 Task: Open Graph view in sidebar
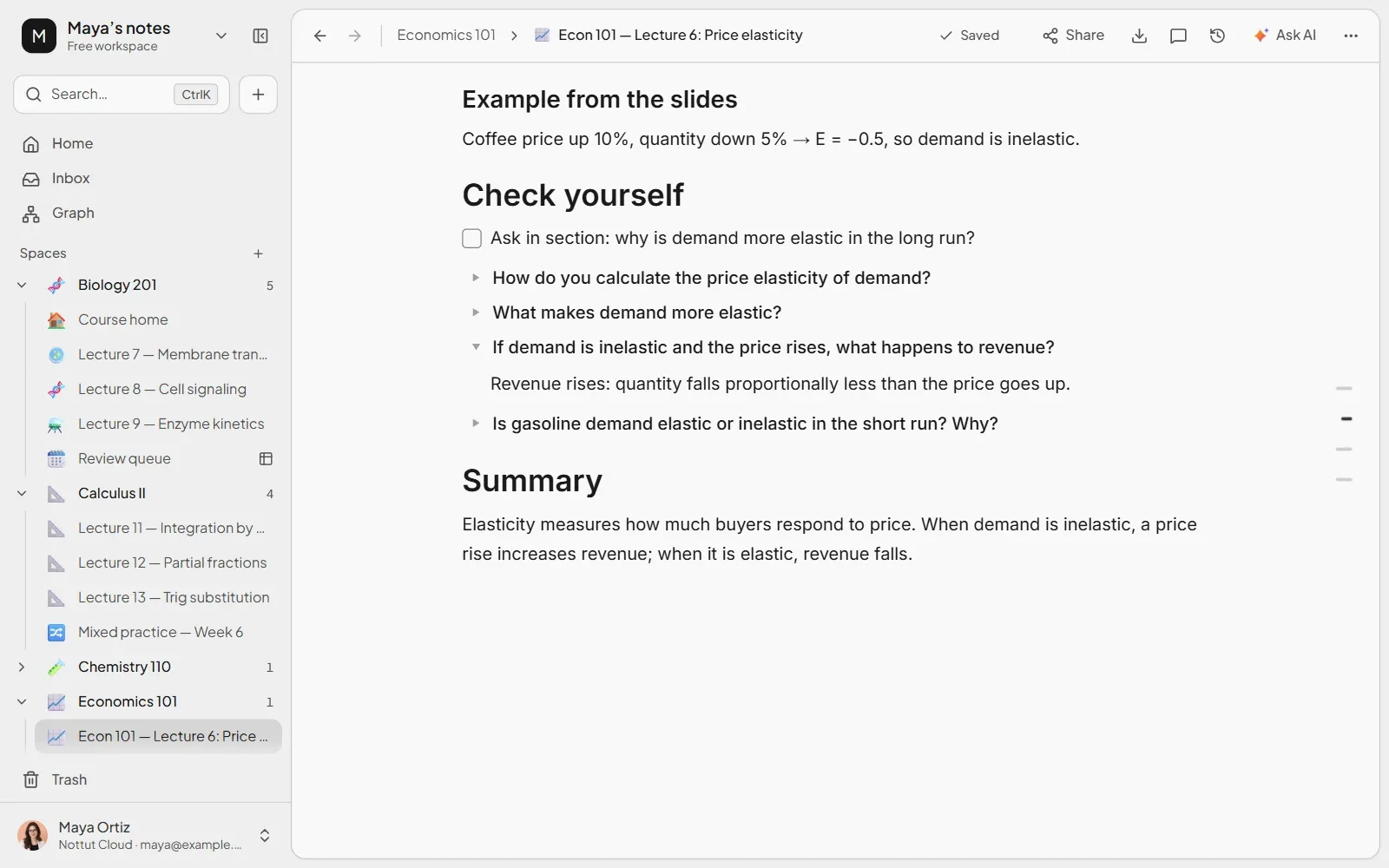(146, 213)
